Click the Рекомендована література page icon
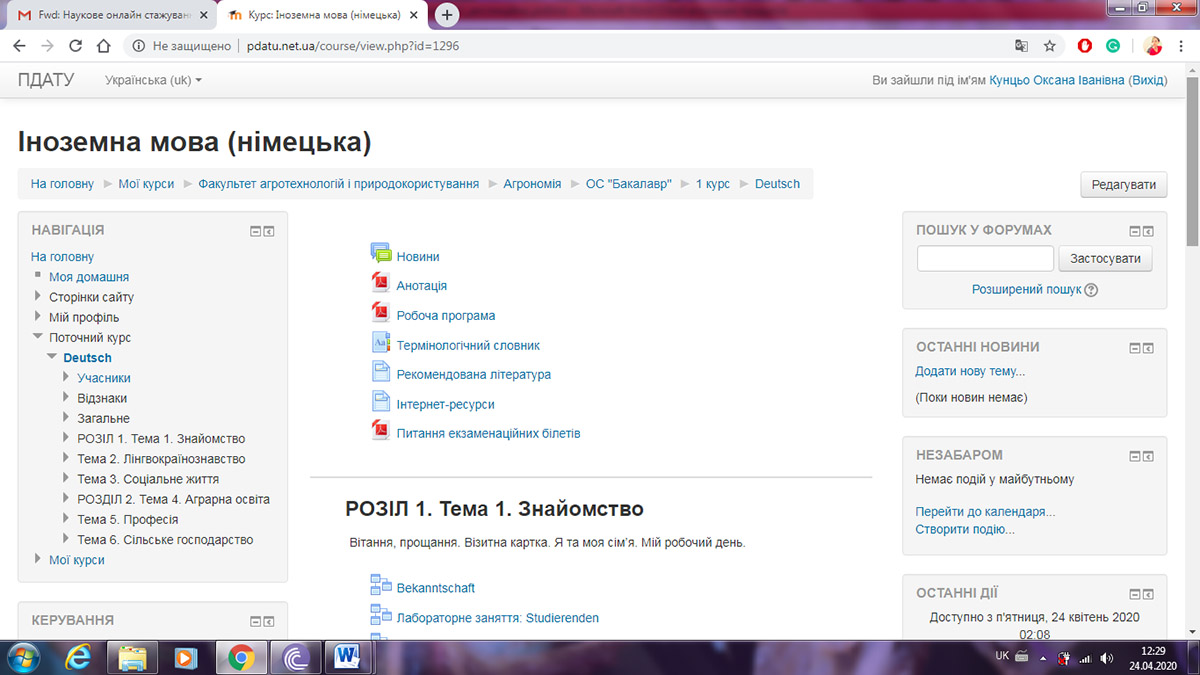Image resolution: width=1200 pixels, height=675 pixels. [x=380, y=373]
